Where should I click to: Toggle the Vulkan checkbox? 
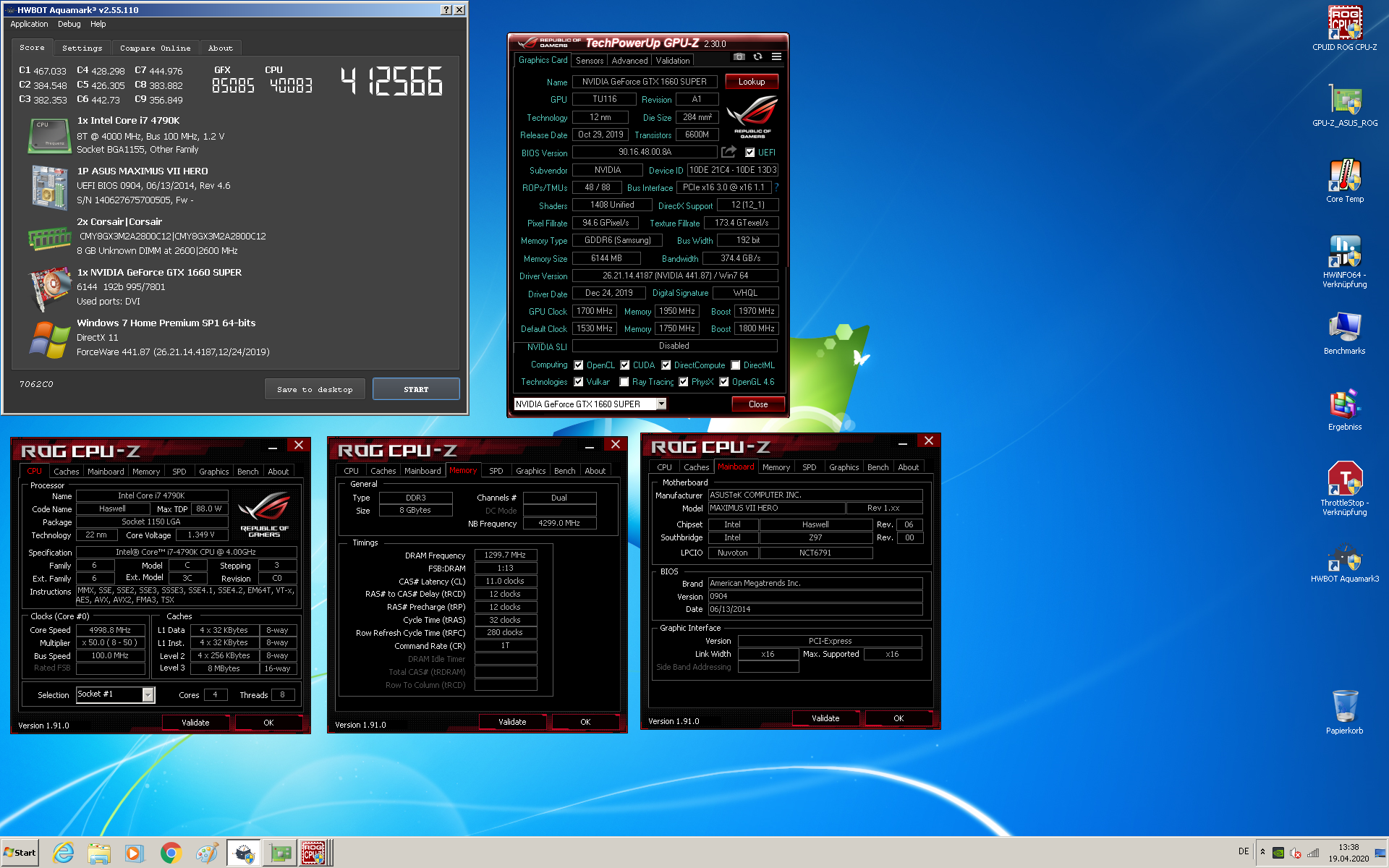coord(578,382)
